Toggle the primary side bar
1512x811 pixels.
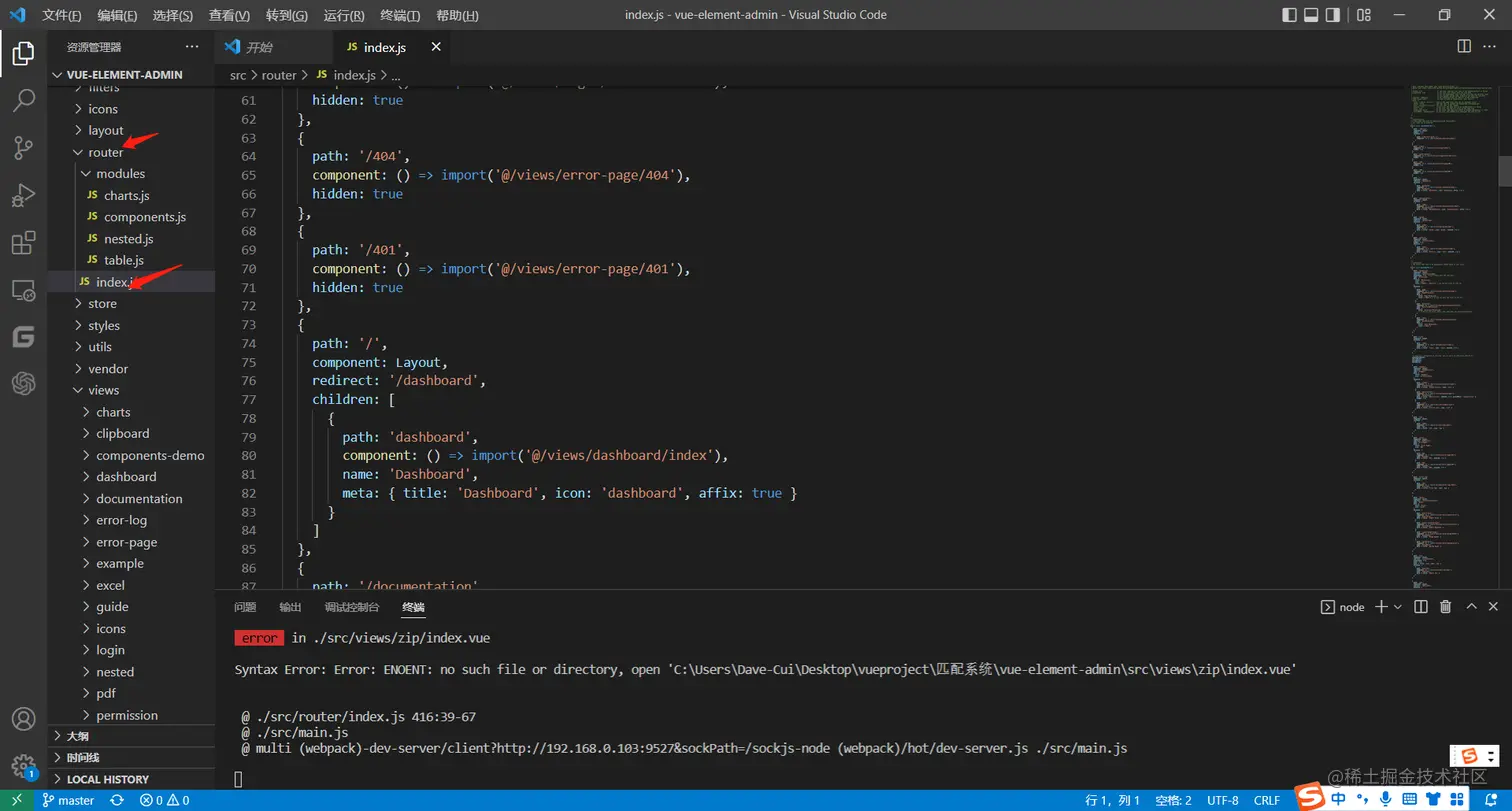(1289, 15)
